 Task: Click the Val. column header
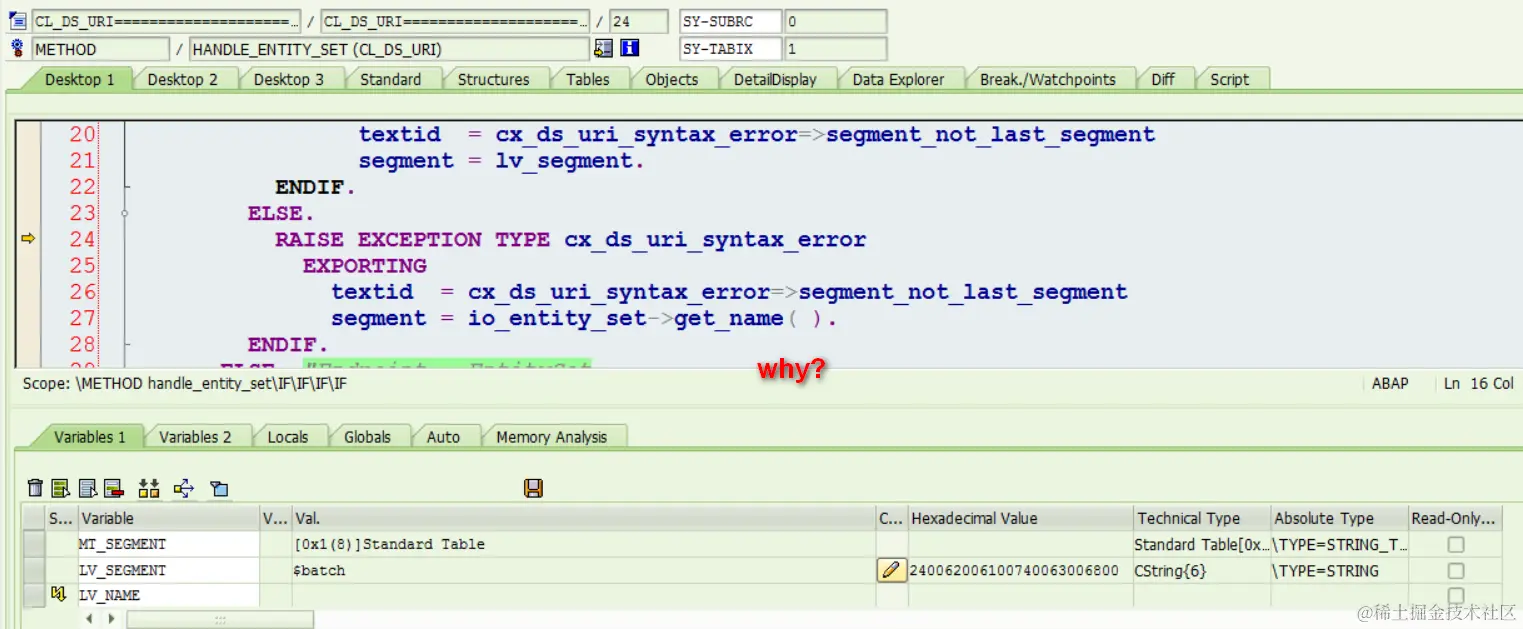pyautogui.click(x=583, y=518)
